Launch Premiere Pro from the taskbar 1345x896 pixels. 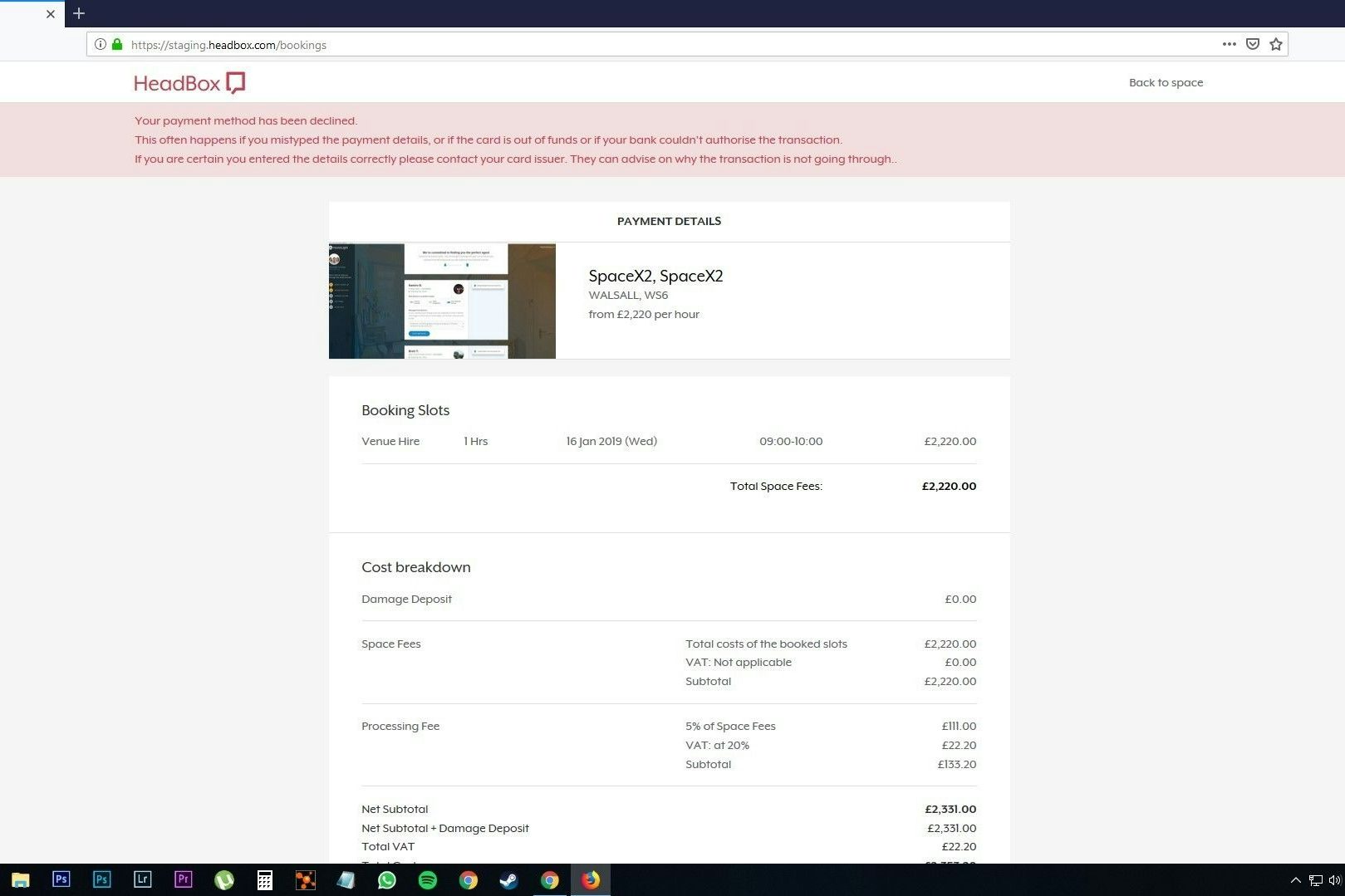184,879
